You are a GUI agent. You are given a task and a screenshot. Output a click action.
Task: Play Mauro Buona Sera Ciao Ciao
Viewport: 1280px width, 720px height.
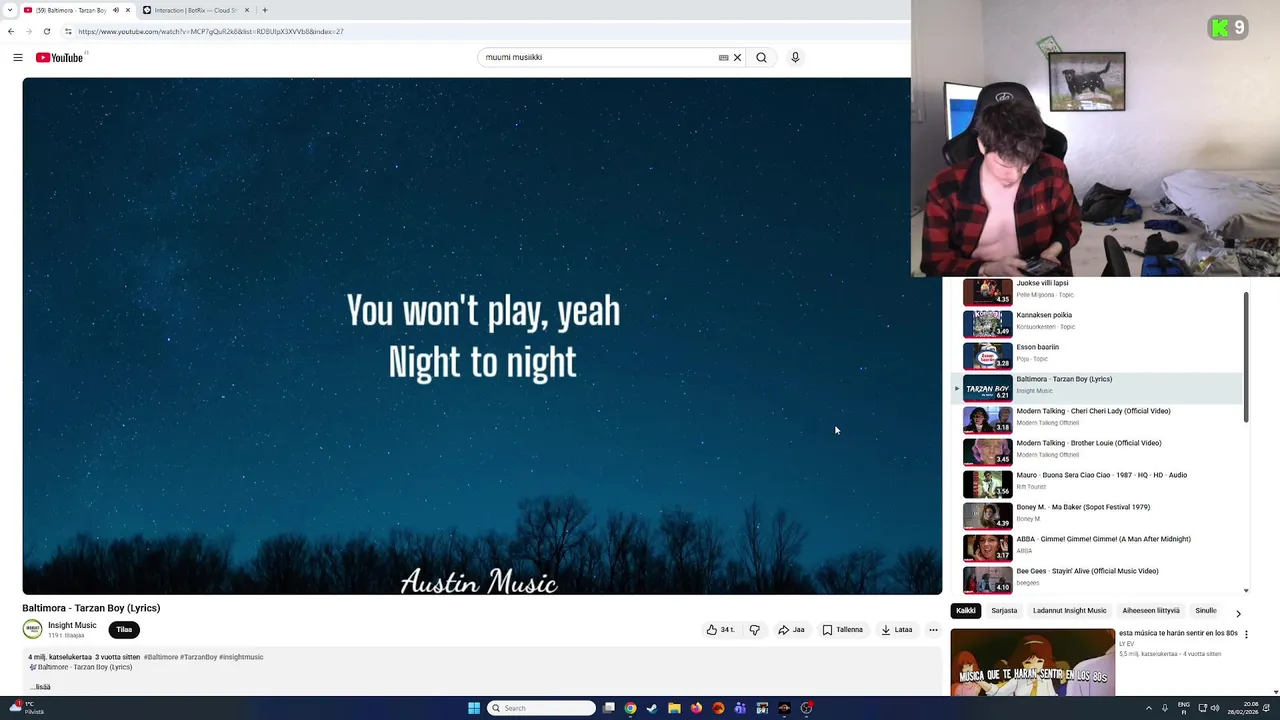coord(1097,483)
